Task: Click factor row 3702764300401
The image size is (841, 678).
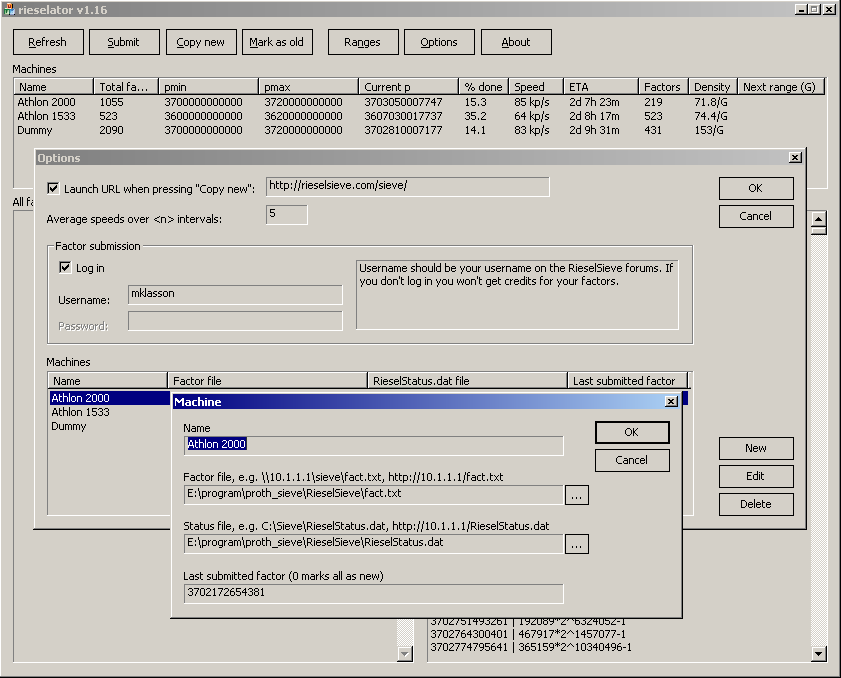Action: 528,634
